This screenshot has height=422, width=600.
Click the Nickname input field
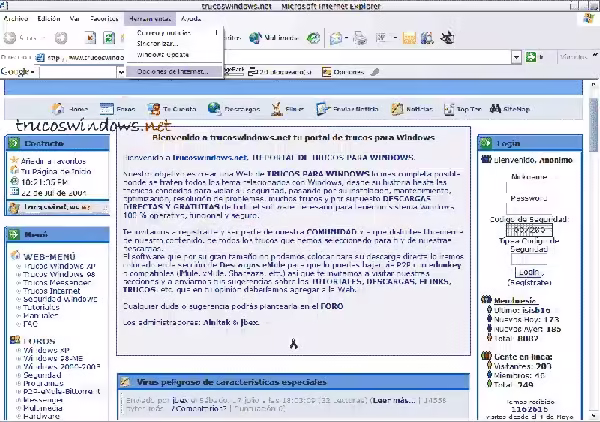pyautogui.click(x=529, y=187)
